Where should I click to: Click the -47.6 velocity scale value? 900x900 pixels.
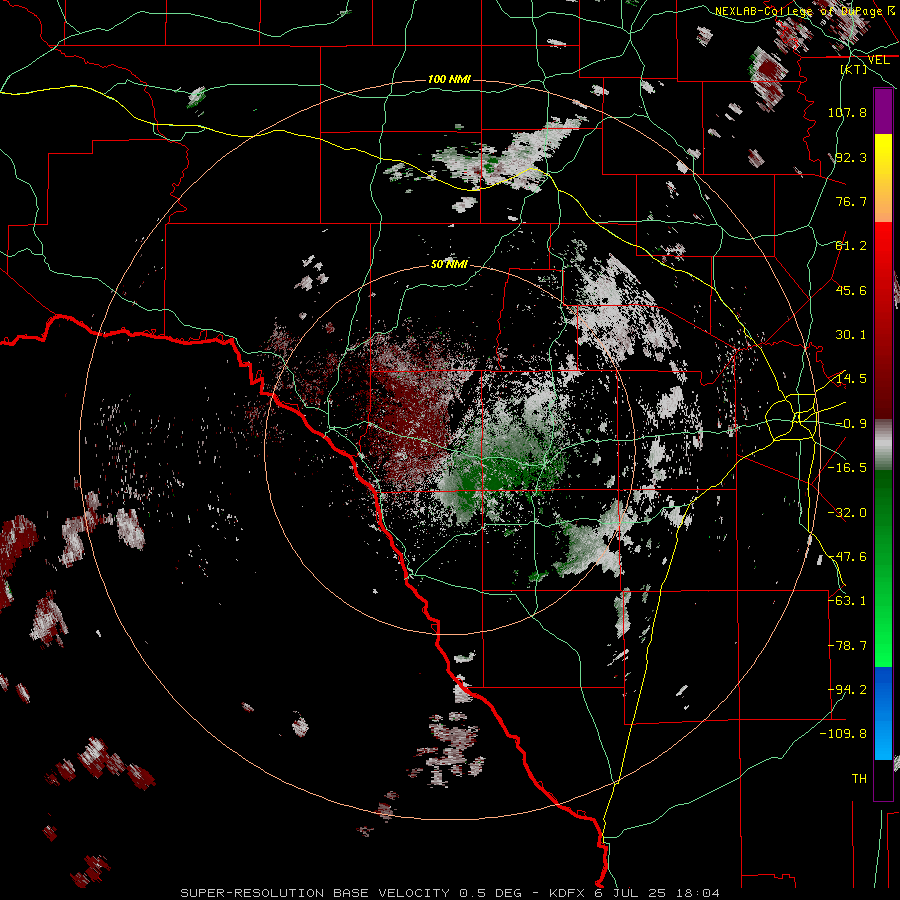point(847,557)
